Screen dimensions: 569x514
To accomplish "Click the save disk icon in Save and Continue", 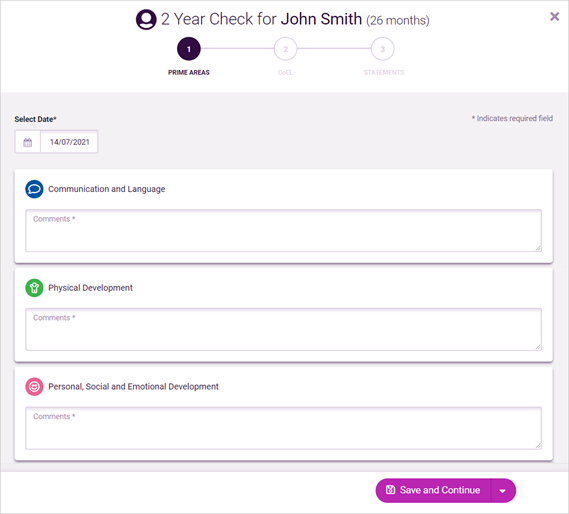I will [x=390, y=490].
